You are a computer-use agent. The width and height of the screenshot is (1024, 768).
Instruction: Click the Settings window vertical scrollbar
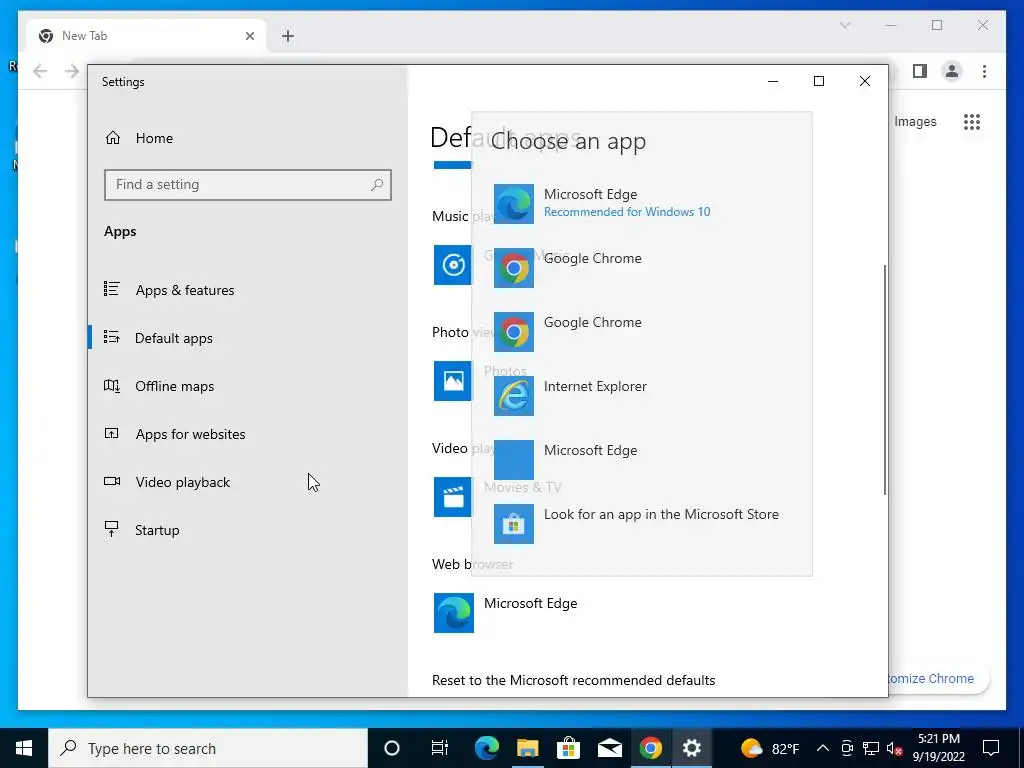885,379
